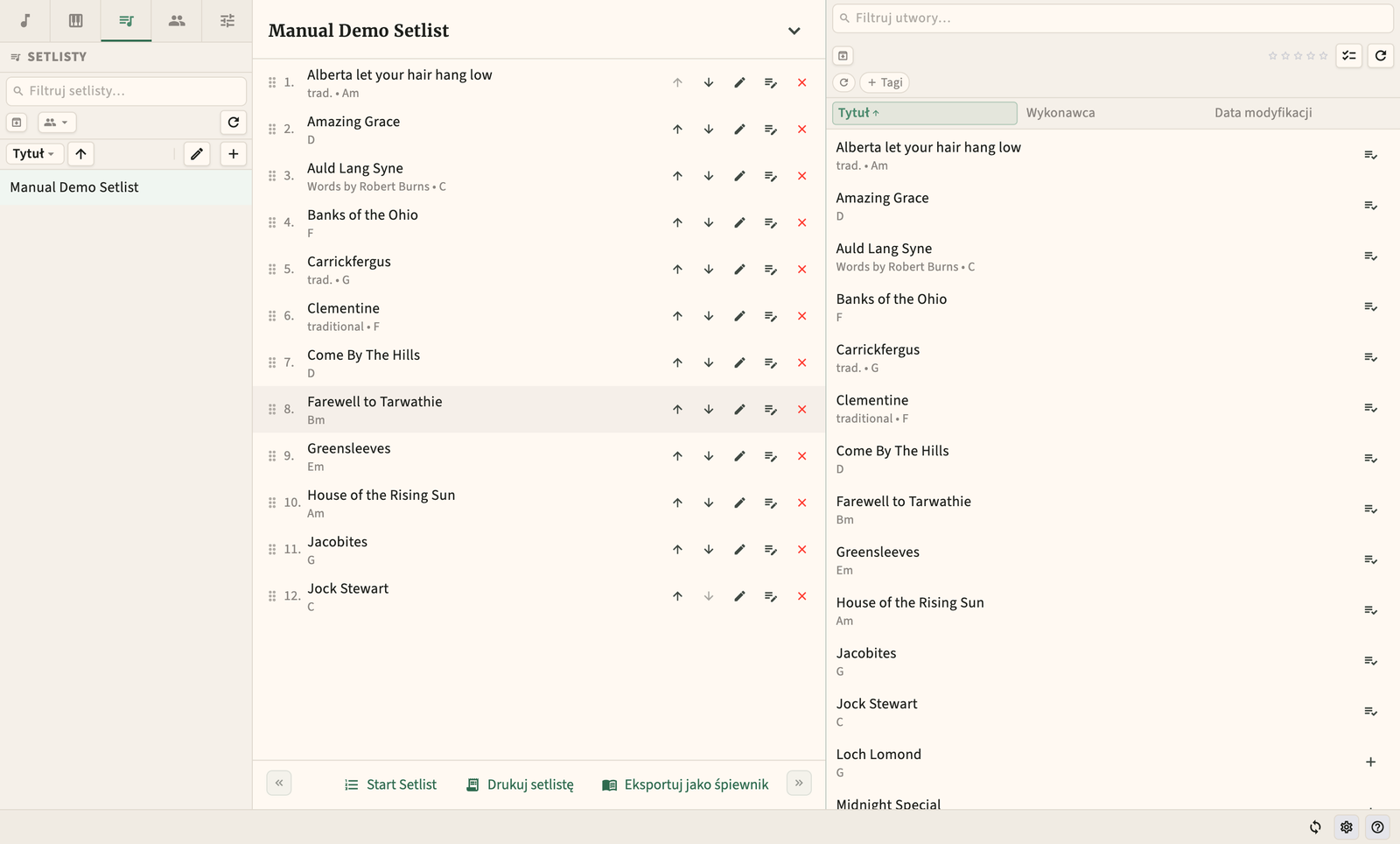Sort songs by Wykonawca column

pos(1060,113)
